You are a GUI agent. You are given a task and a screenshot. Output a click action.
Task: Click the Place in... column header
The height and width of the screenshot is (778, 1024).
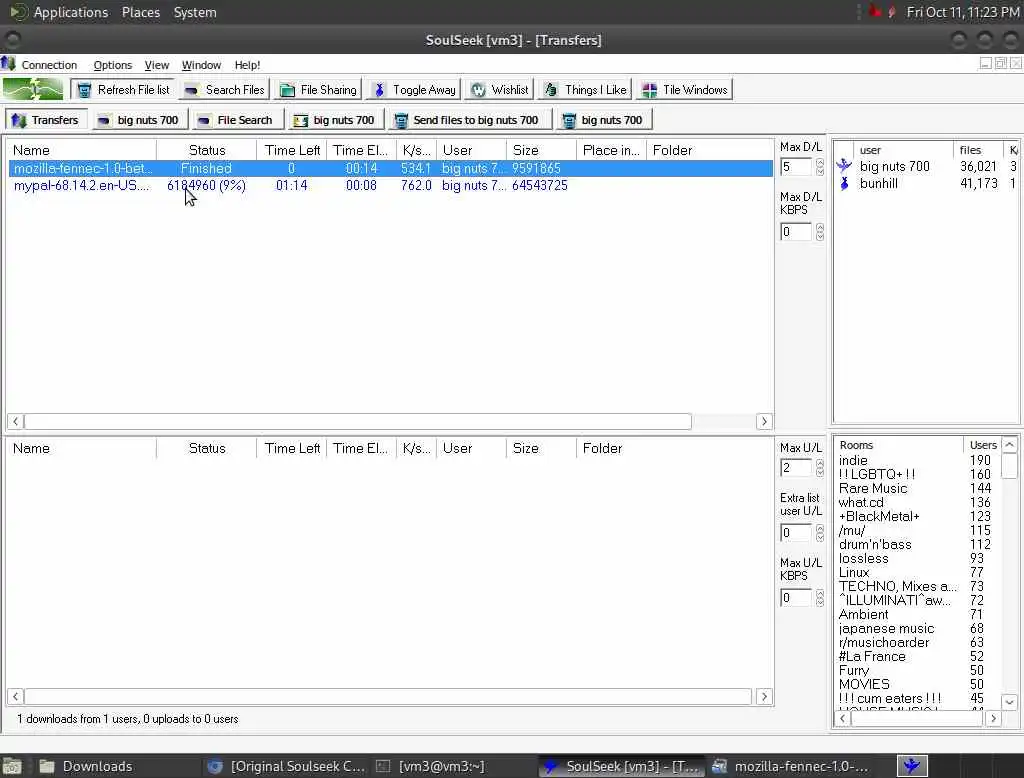pos(611,150)
